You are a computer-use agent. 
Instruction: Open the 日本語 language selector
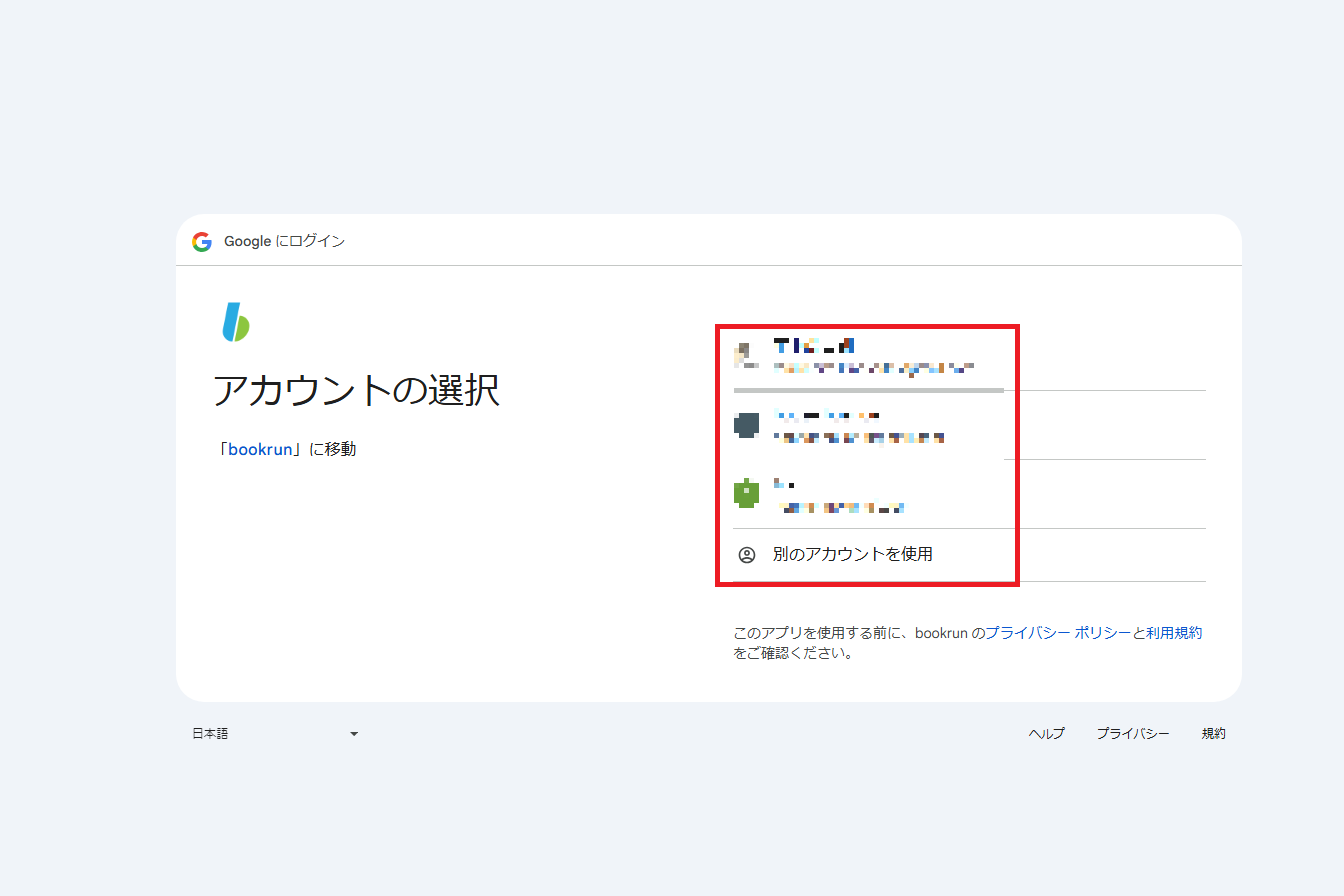(x=211, y=734)
